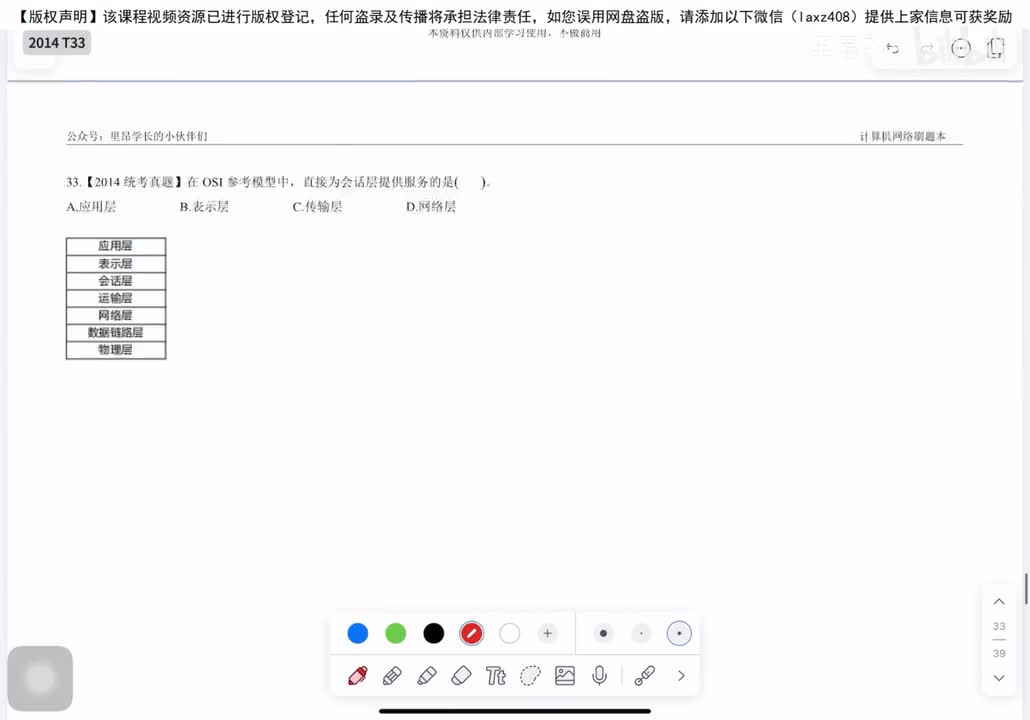Tap the floating assistive touch button
The image size is (1030, 720).
click(x=40, y=678)
